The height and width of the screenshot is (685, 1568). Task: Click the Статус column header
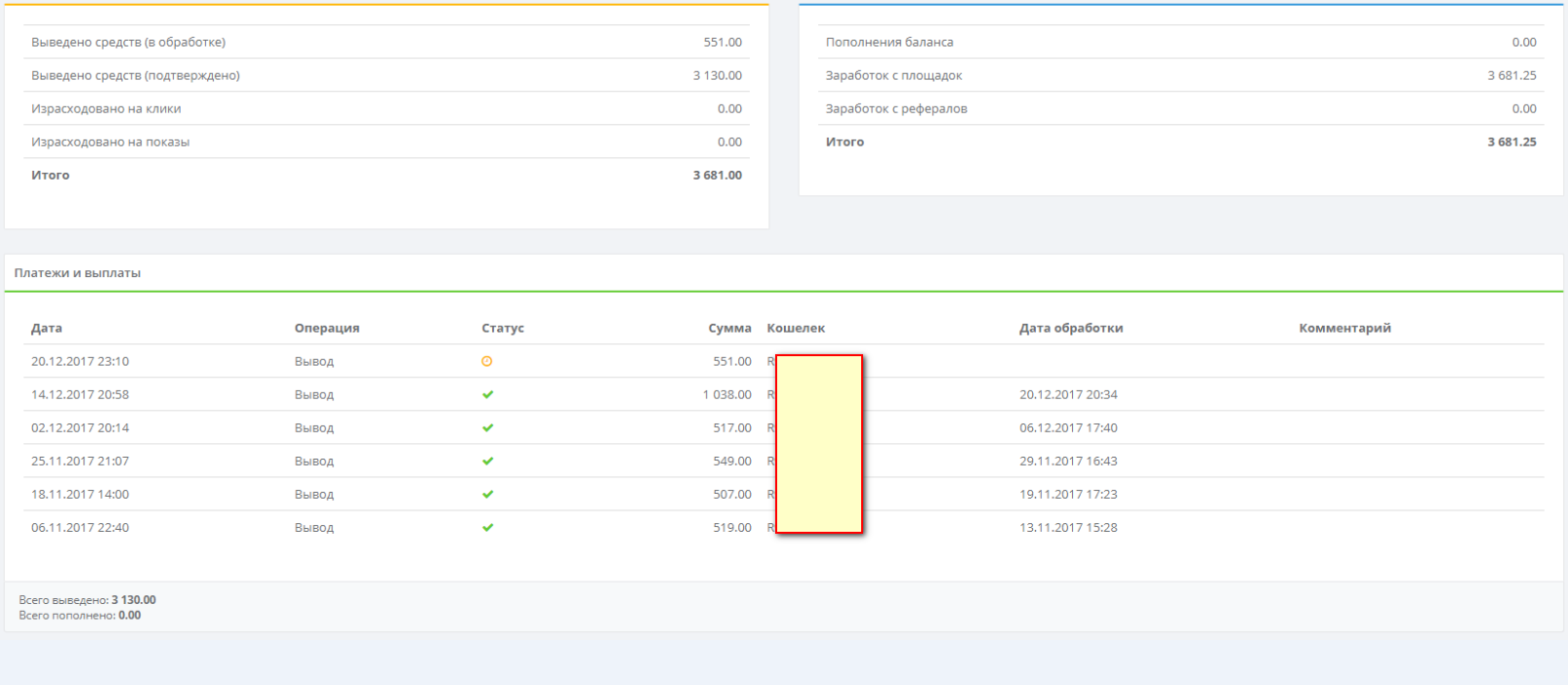point(502,328)
